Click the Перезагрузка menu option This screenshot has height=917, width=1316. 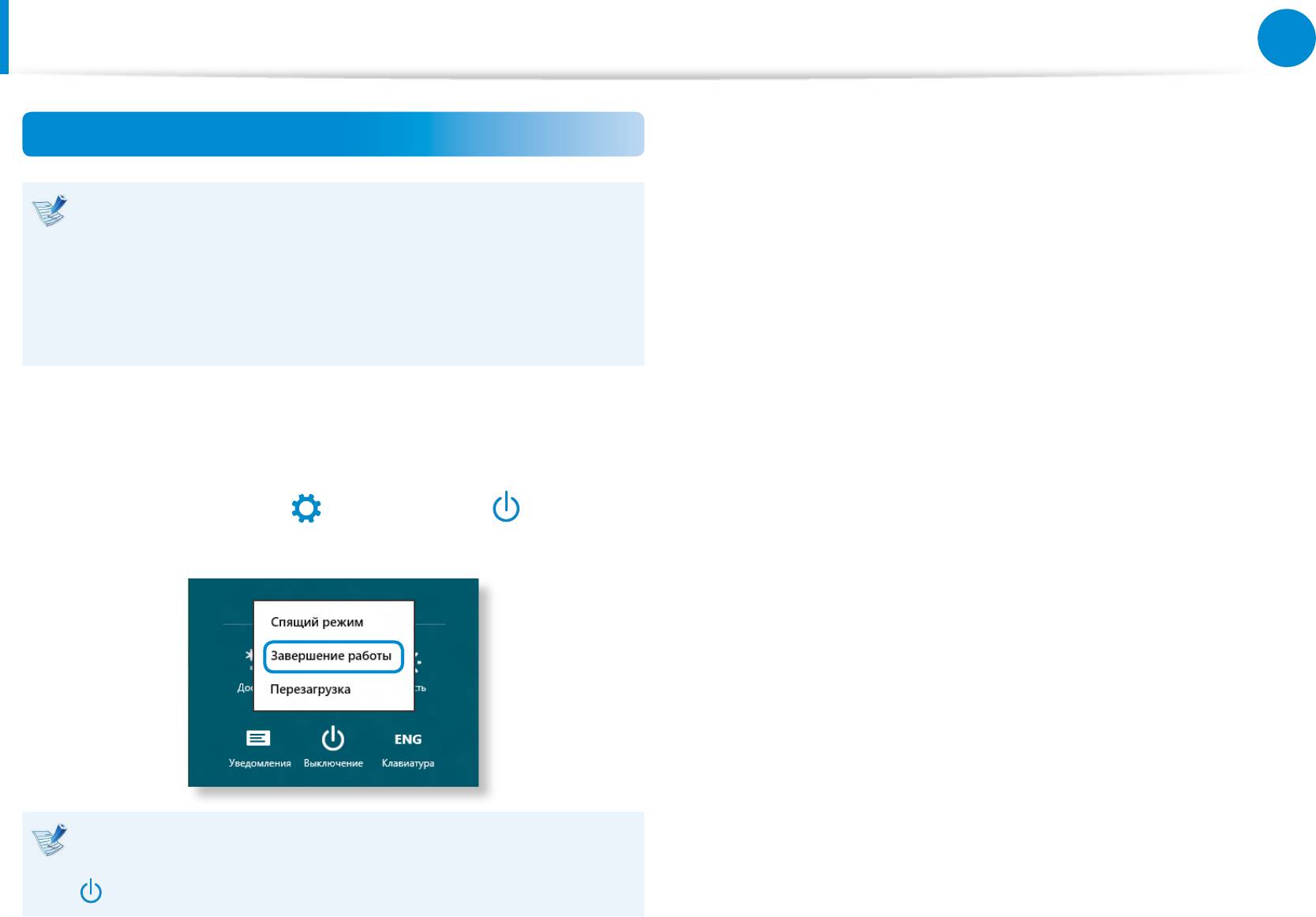(310, 689)
